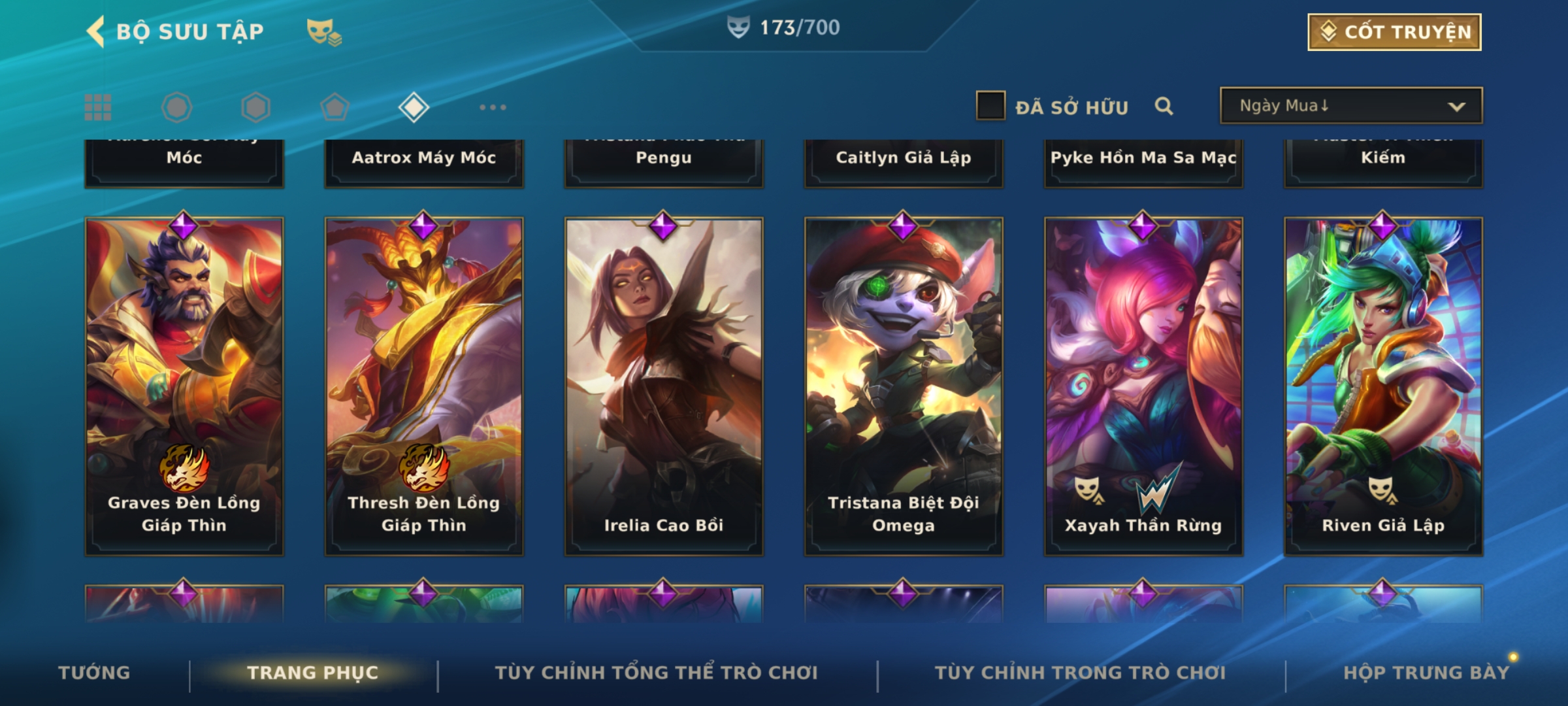Image resolution: width=1568 pixels, height=706 pixels.
Task: Open the Ngày Mua sort dropdown
Action: coord(1351,105)
